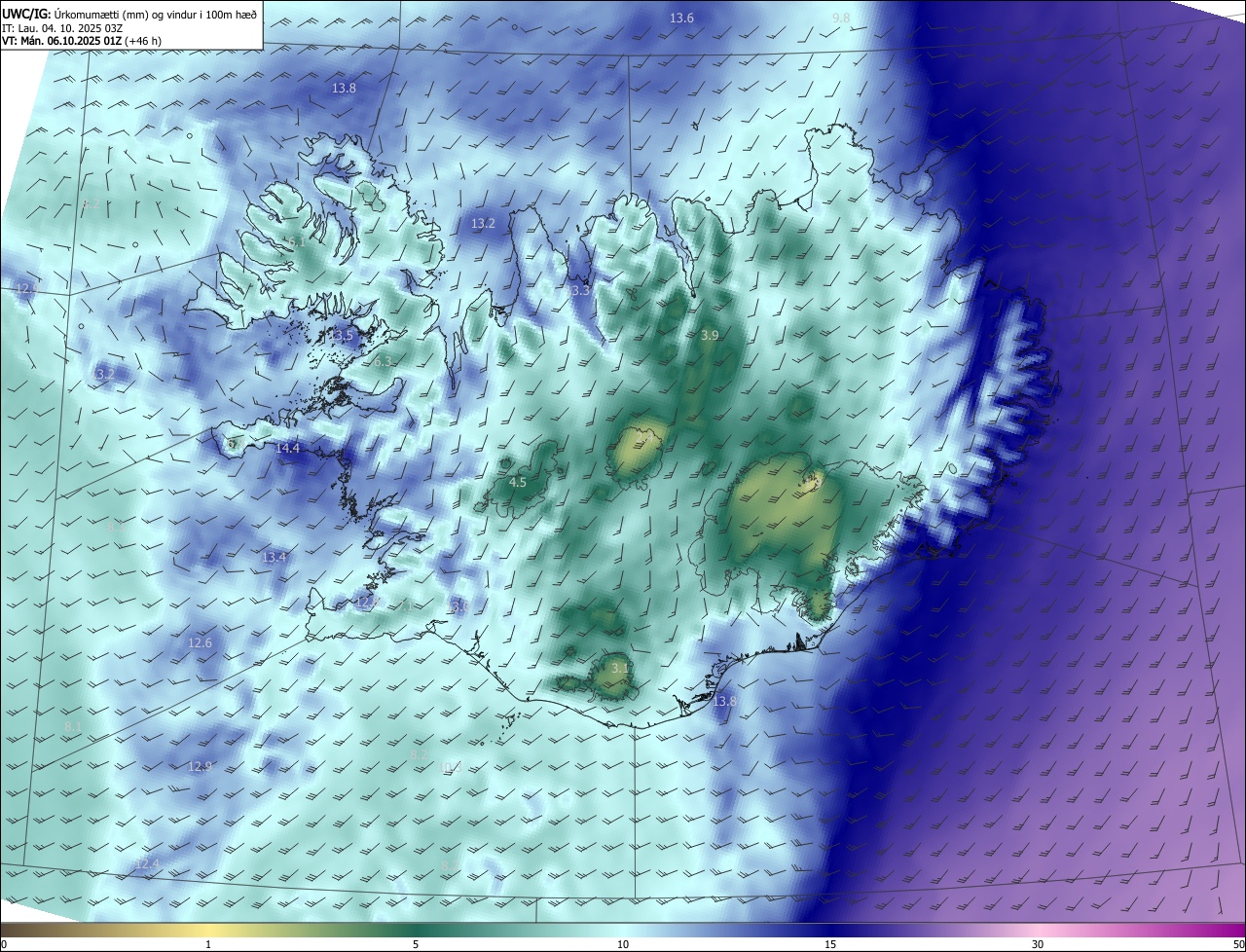
Task: Click the 12.6 value label
Action: pyautogui.click(x=200, y=642)
